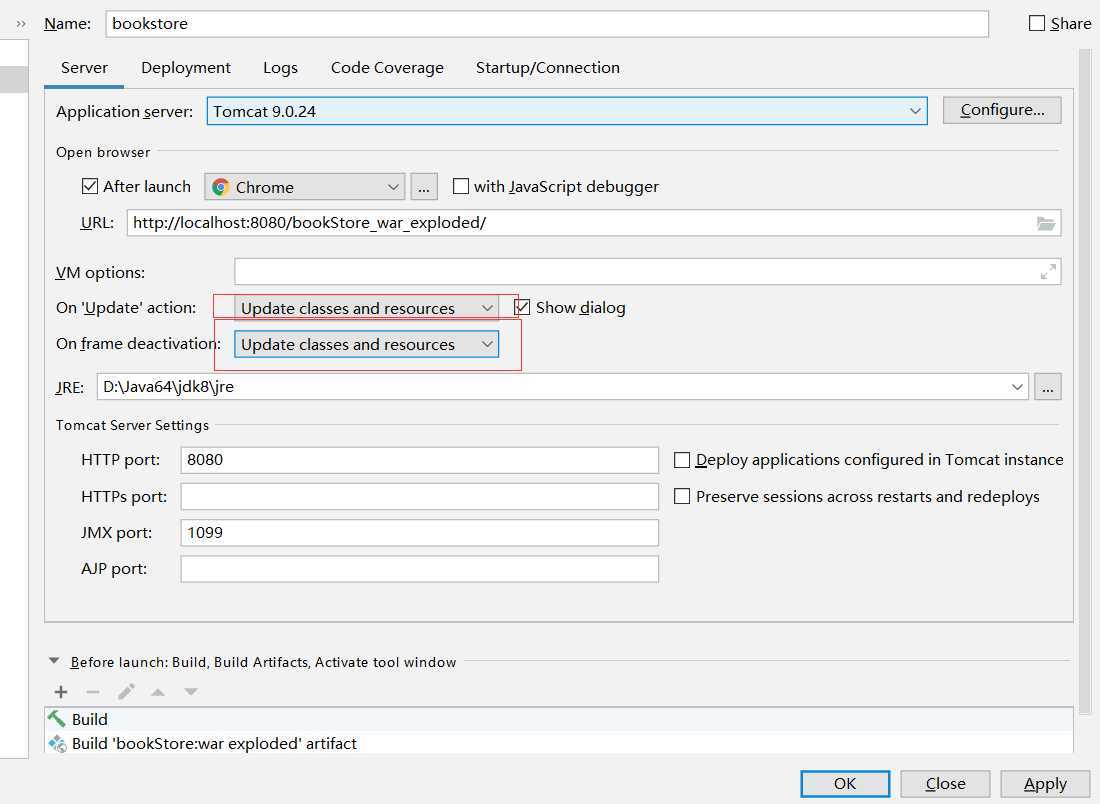Enable Deploy applications configured in Tomcat instance
Screen dimensions: 1100x804
pyautogui.click(x=681, y=460)
